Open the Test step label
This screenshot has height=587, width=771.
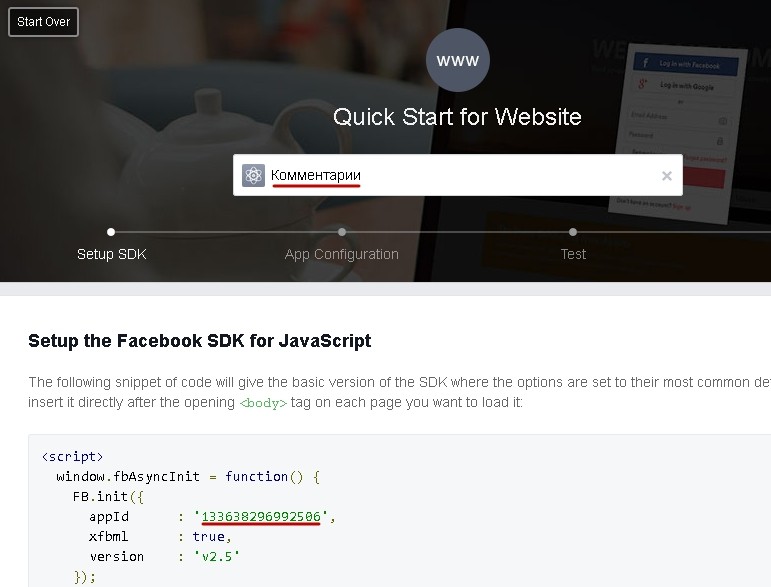pyautogui.click(x=573, y=254)
